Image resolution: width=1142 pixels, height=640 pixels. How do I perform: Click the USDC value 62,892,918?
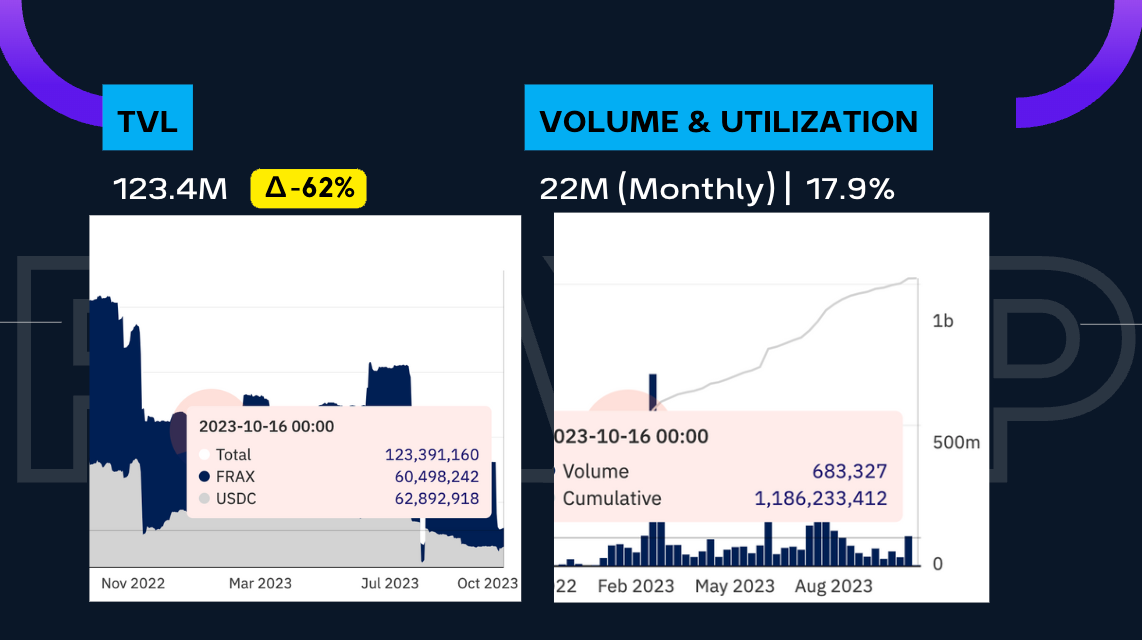431,499
